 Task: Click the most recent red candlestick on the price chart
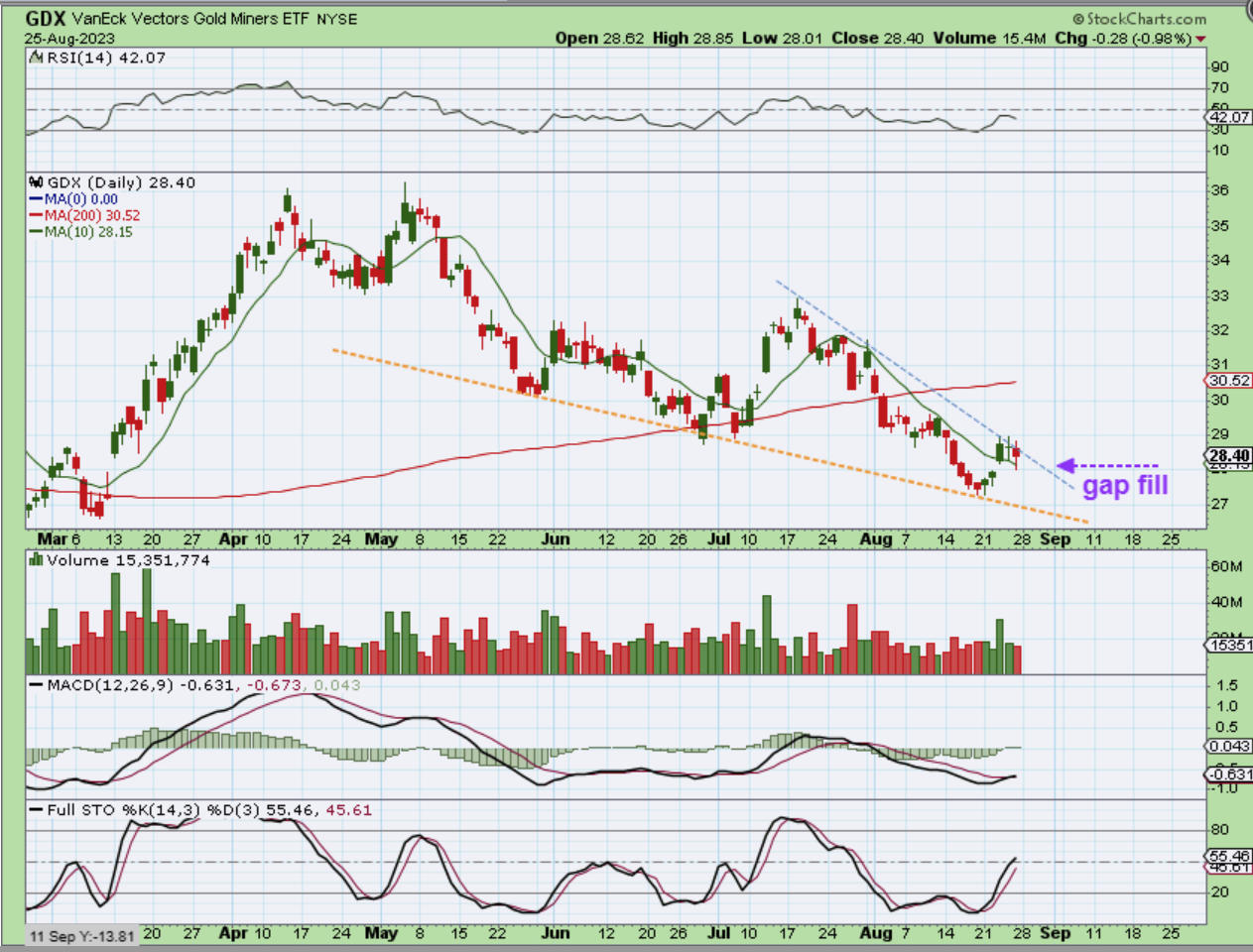tap(1016, 453)
